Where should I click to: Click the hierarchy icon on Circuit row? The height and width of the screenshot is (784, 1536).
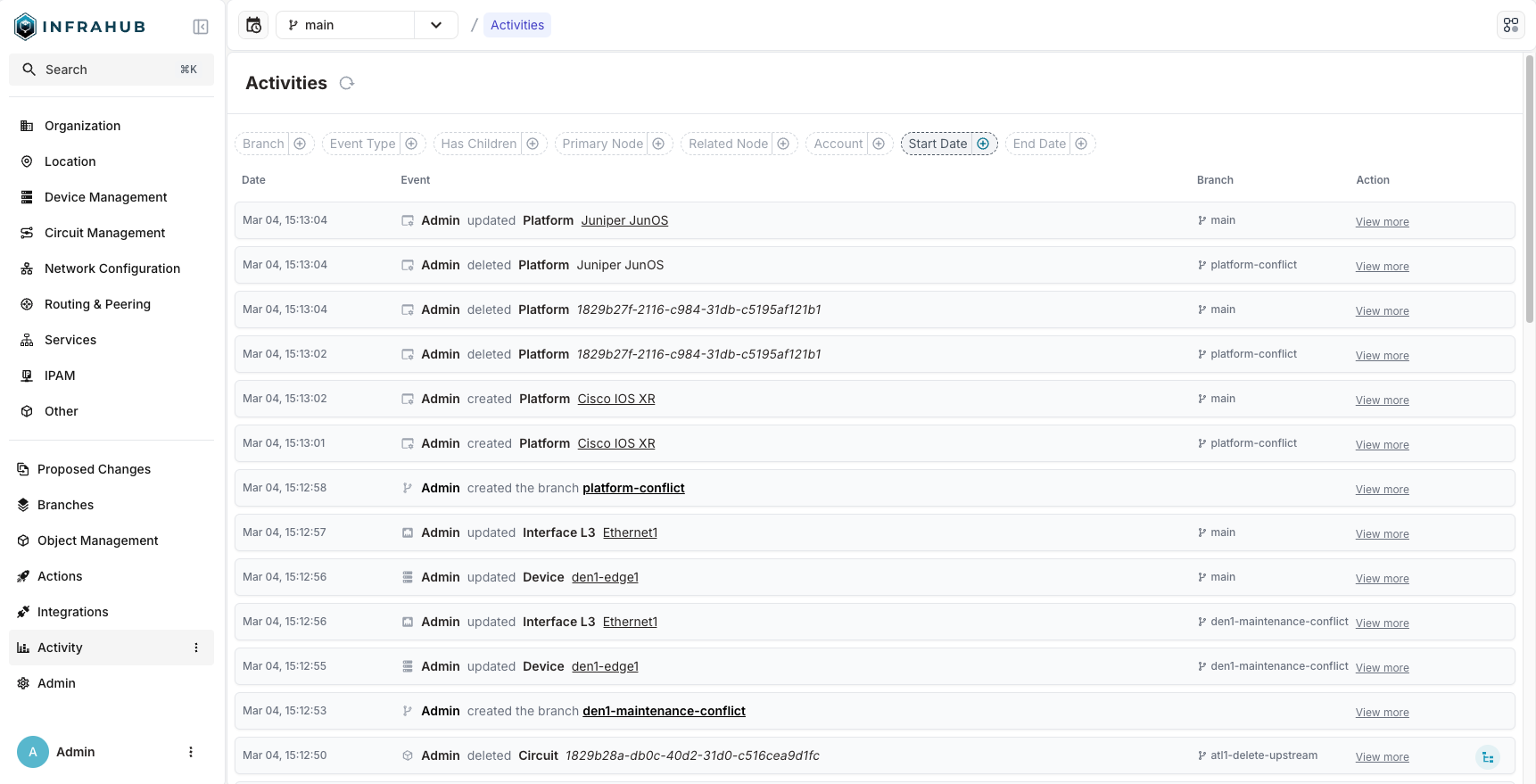pyautogui.click(x=1487, y=757)
